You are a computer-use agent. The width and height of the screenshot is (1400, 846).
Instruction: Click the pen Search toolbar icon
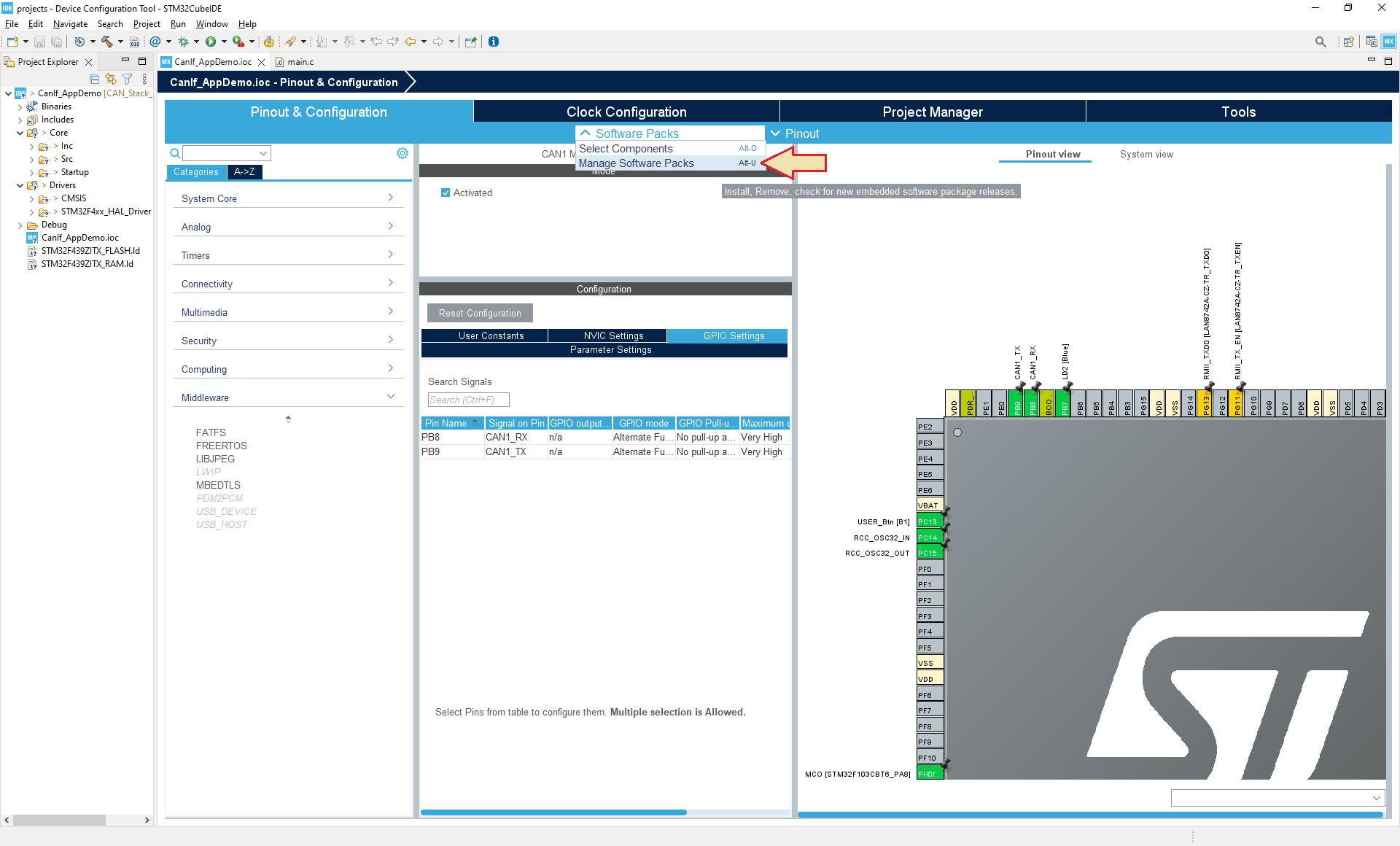click(x=291, y=42)
